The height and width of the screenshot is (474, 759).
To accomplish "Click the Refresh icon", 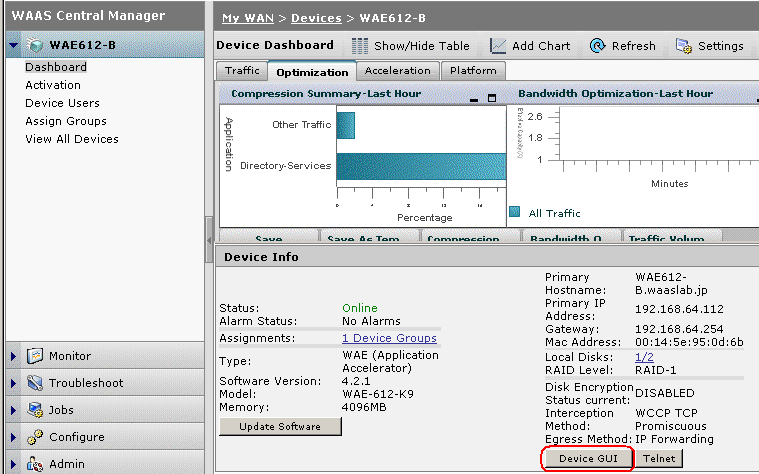I will pos(598,46).
